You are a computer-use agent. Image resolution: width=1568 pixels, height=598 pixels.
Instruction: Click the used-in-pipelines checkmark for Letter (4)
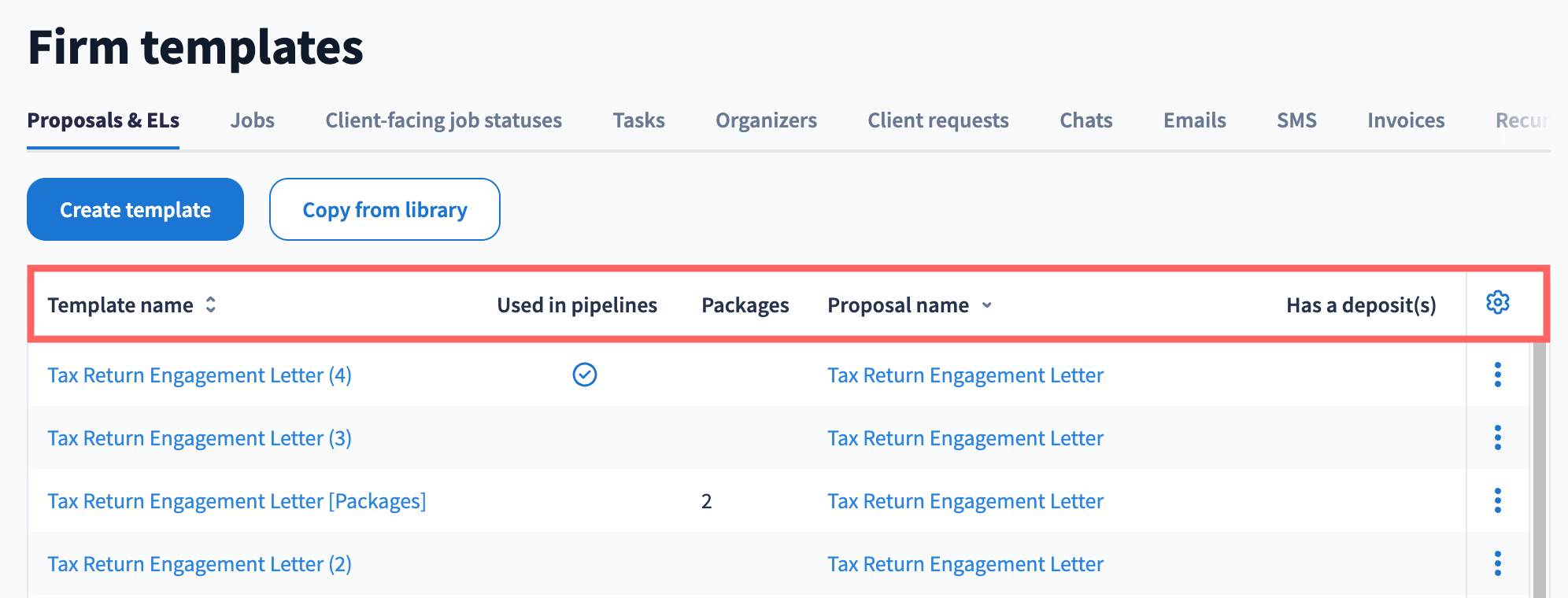(x=585, y=375)
